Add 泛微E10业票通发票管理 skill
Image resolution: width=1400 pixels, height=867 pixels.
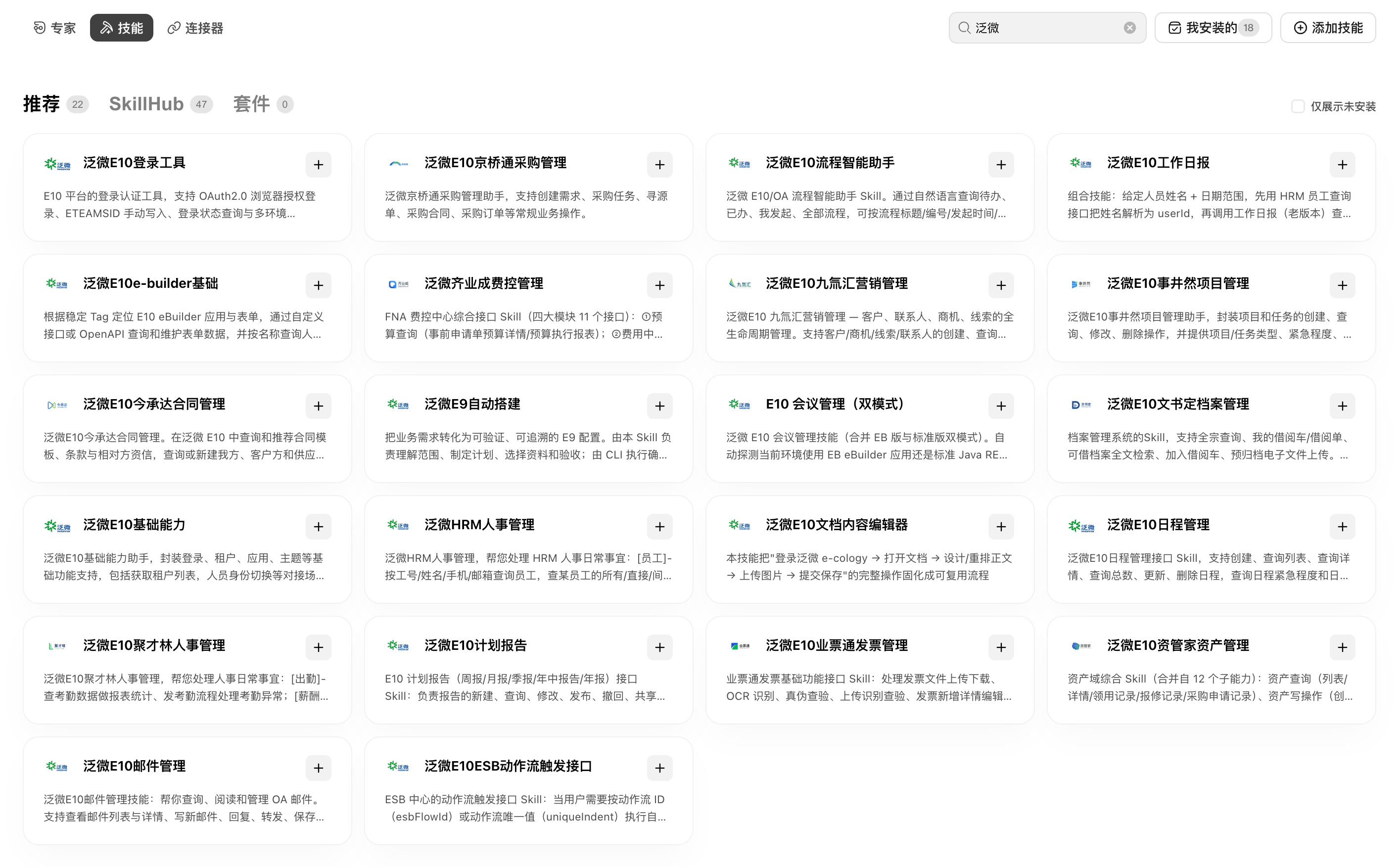(x=1001, y=647)
